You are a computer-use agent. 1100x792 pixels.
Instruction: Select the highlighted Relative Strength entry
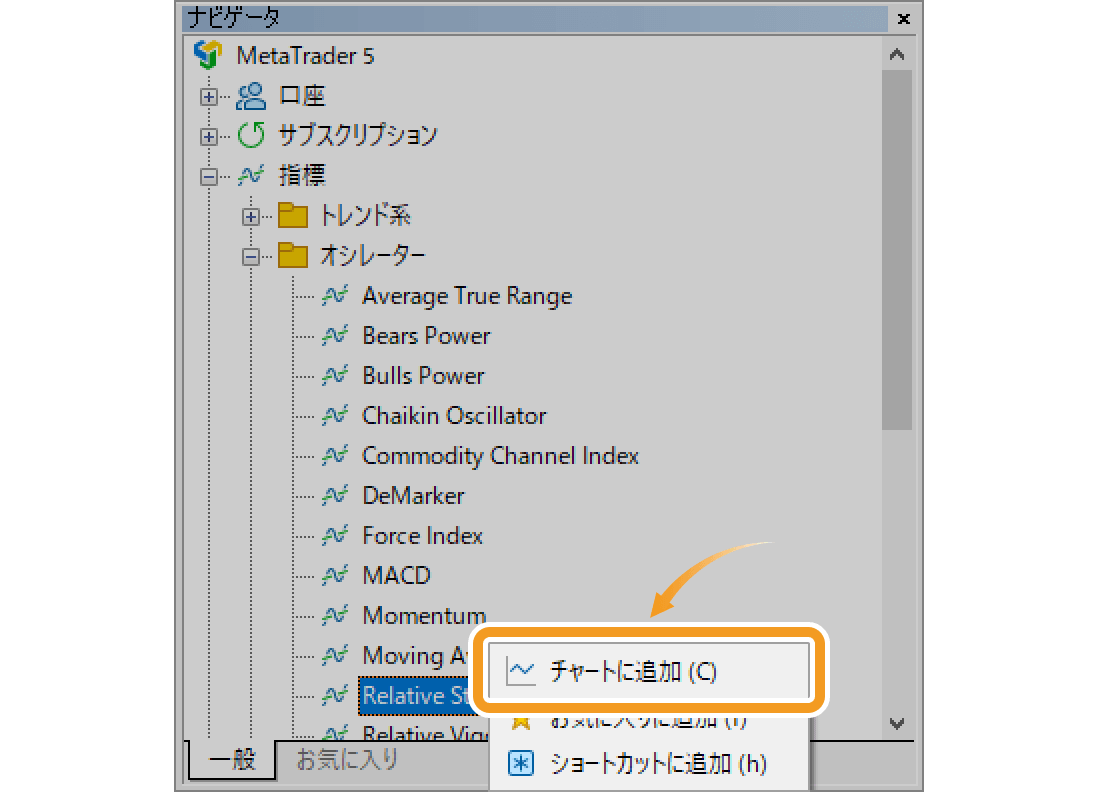point(415,696)
